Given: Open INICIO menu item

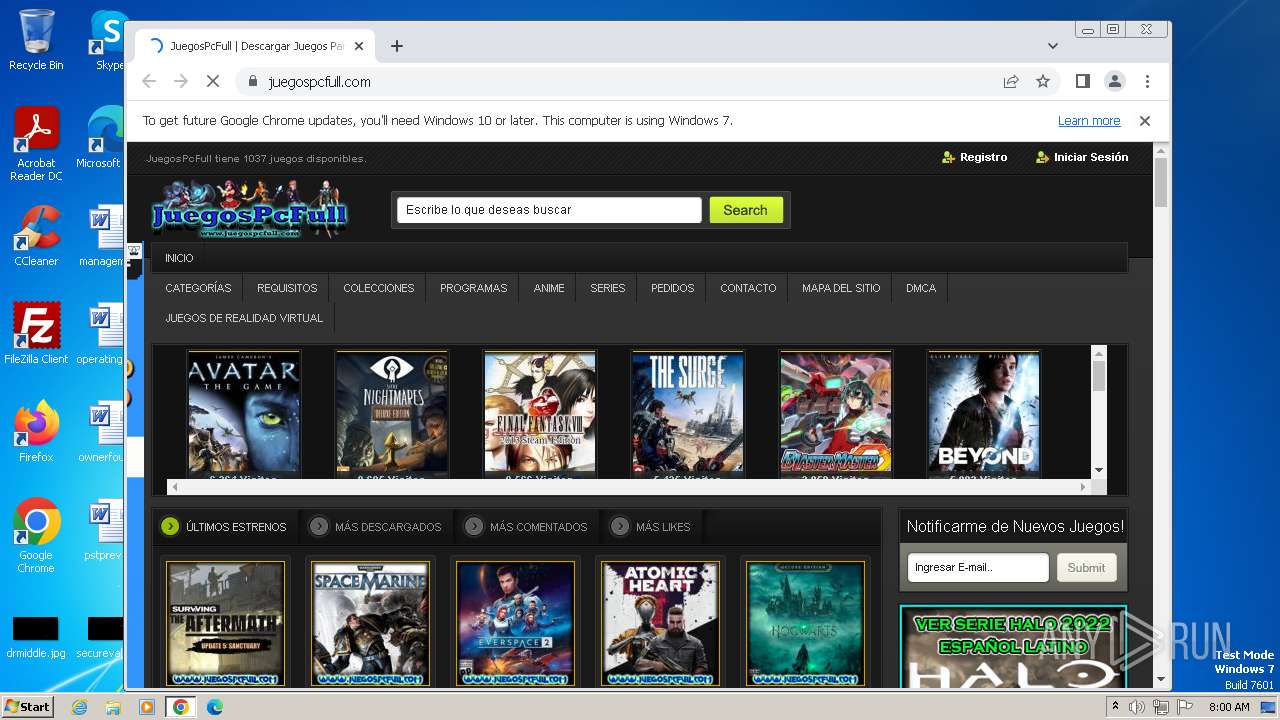Looking at the screenshot, I should [179, 258].
